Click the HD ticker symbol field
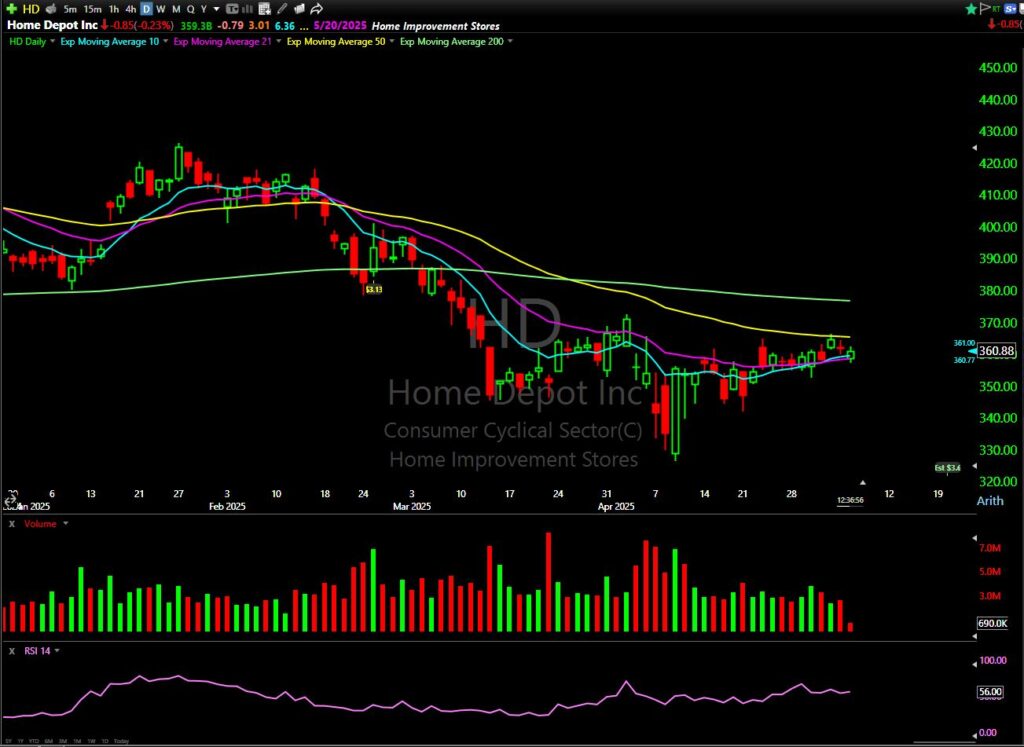The height and width of the screenshot is (747, 1024). coord(31,9)
